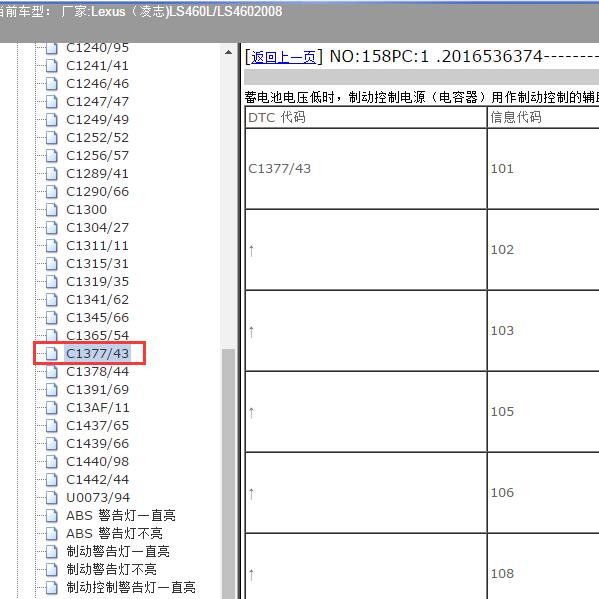Select DTC entry C1290/66

point(97,191)
